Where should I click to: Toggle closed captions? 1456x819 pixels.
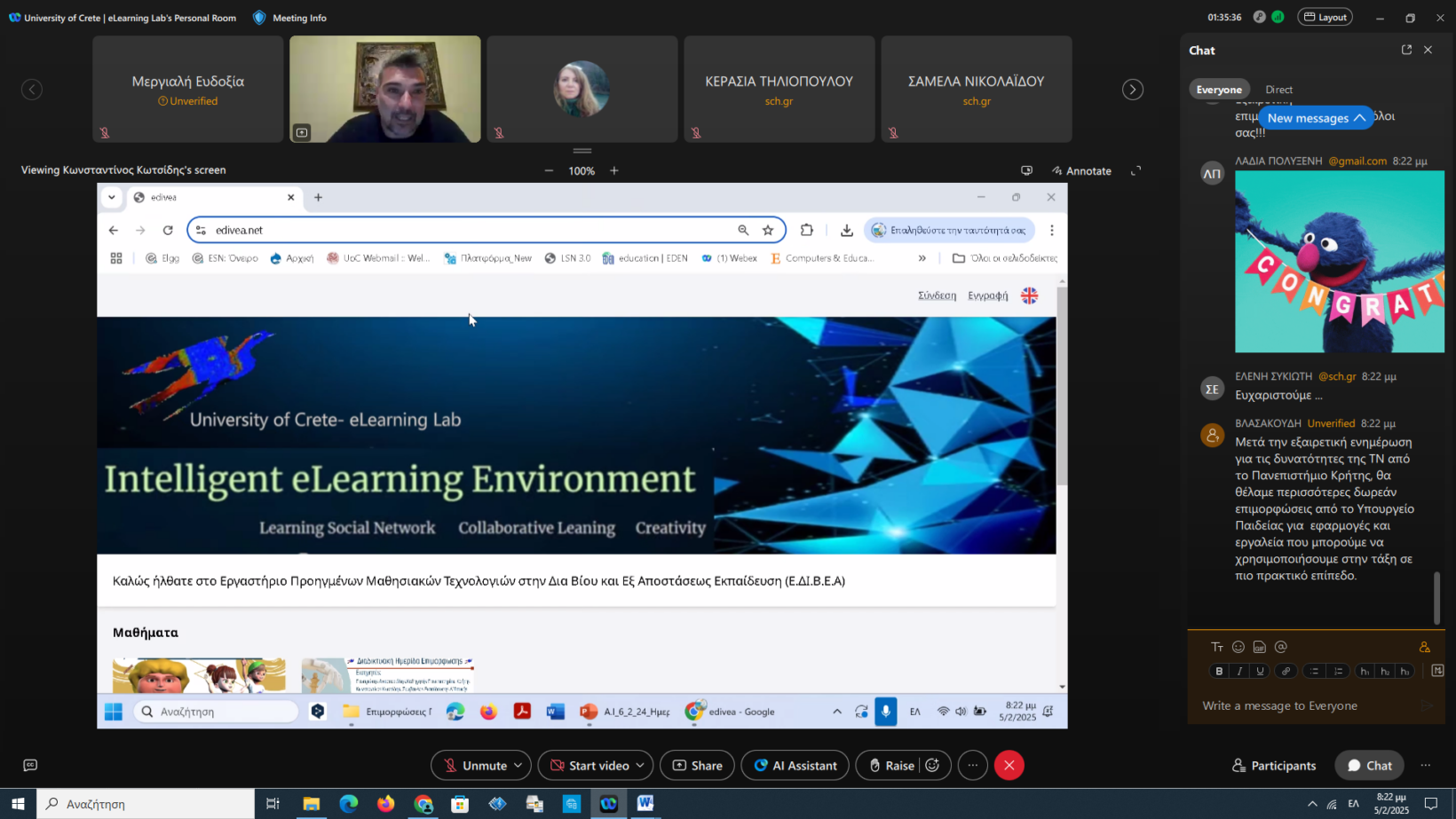(30, 765)
